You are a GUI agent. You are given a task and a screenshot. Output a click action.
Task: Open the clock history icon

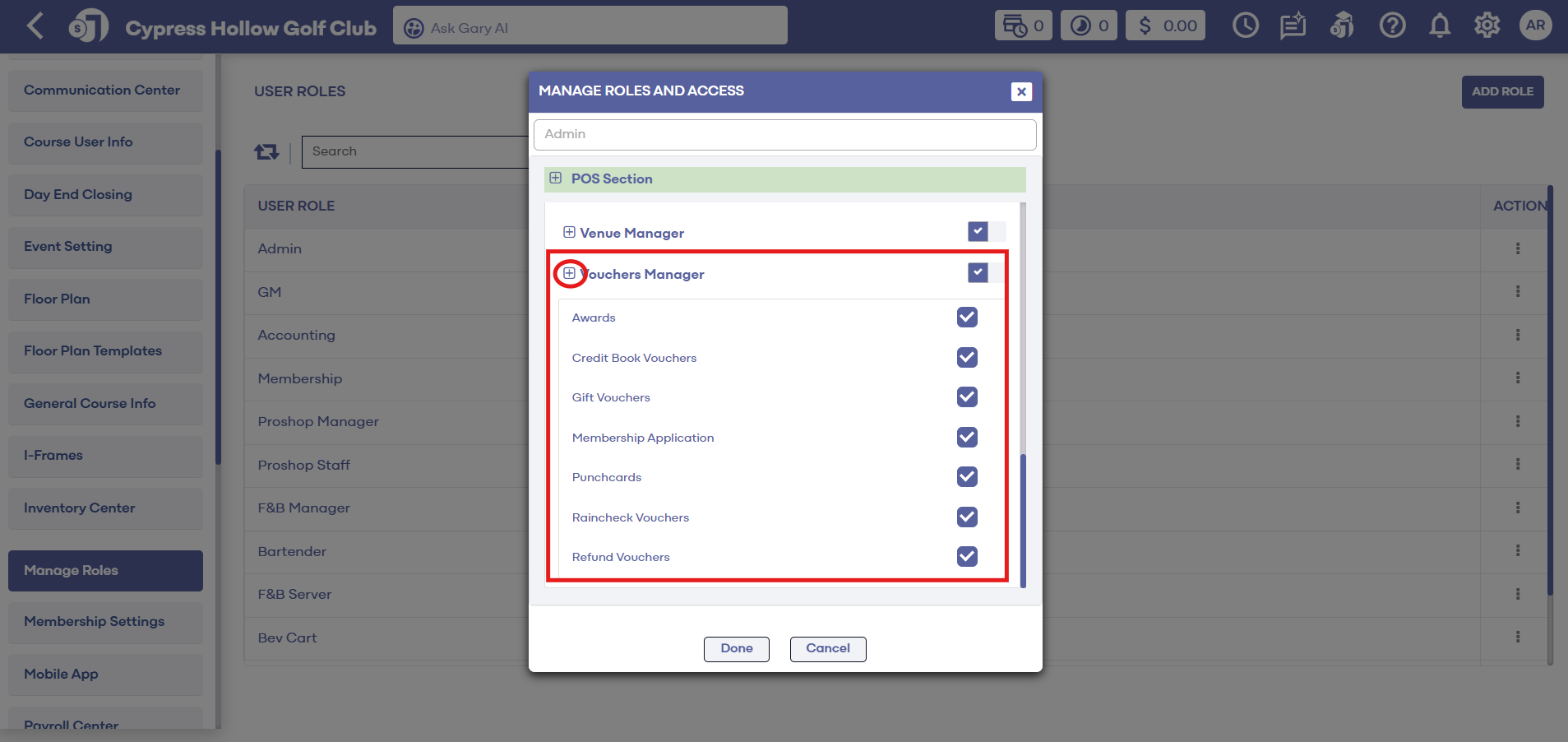1245,26
